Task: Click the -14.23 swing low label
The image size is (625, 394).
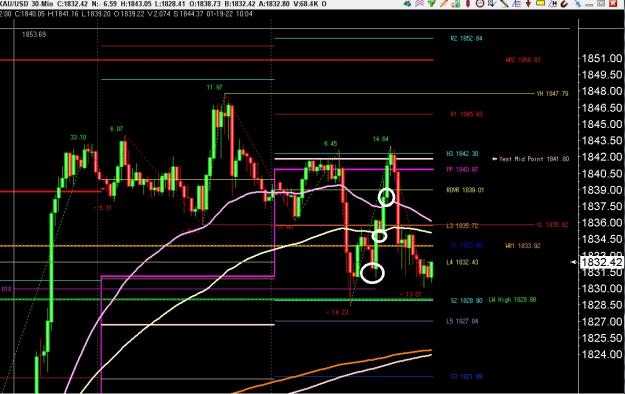Action: (x=337, y=312)
